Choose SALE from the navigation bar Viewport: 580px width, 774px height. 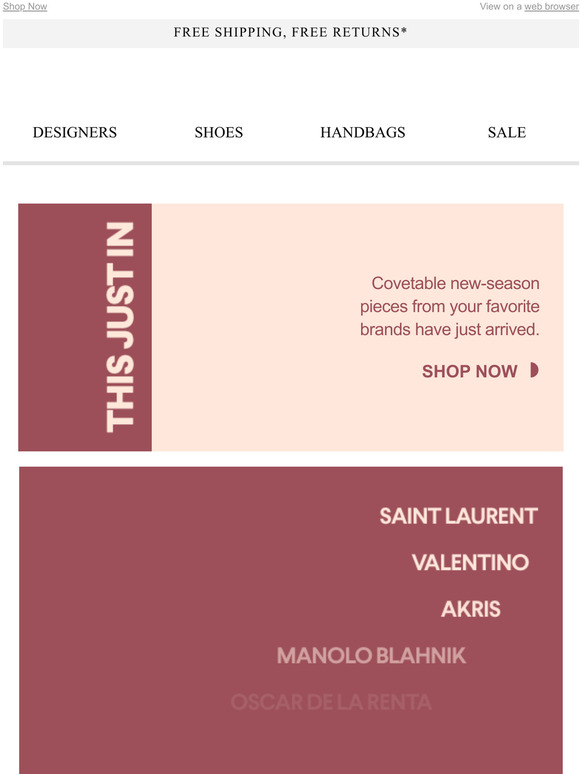[507, 132]
